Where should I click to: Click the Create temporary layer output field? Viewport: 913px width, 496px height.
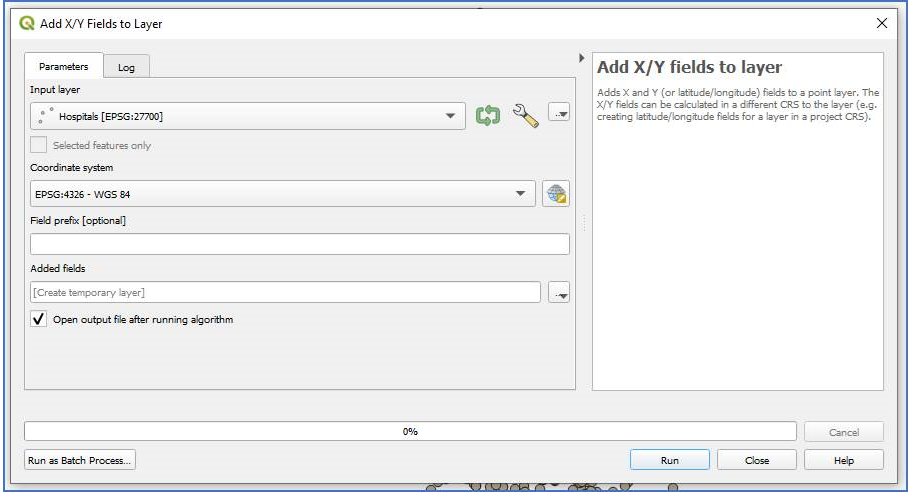285,292
